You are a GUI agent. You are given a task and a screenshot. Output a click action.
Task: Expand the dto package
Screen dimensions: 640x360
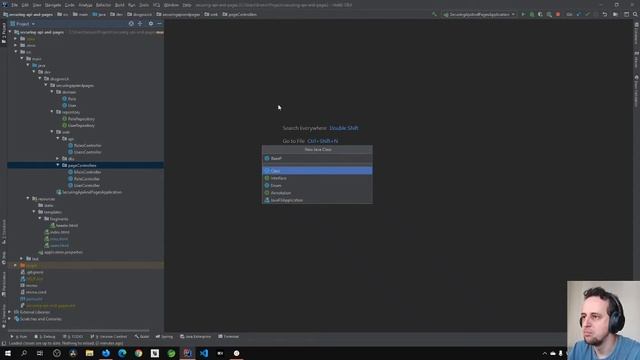pyautogui.click(x=58, y=158)
